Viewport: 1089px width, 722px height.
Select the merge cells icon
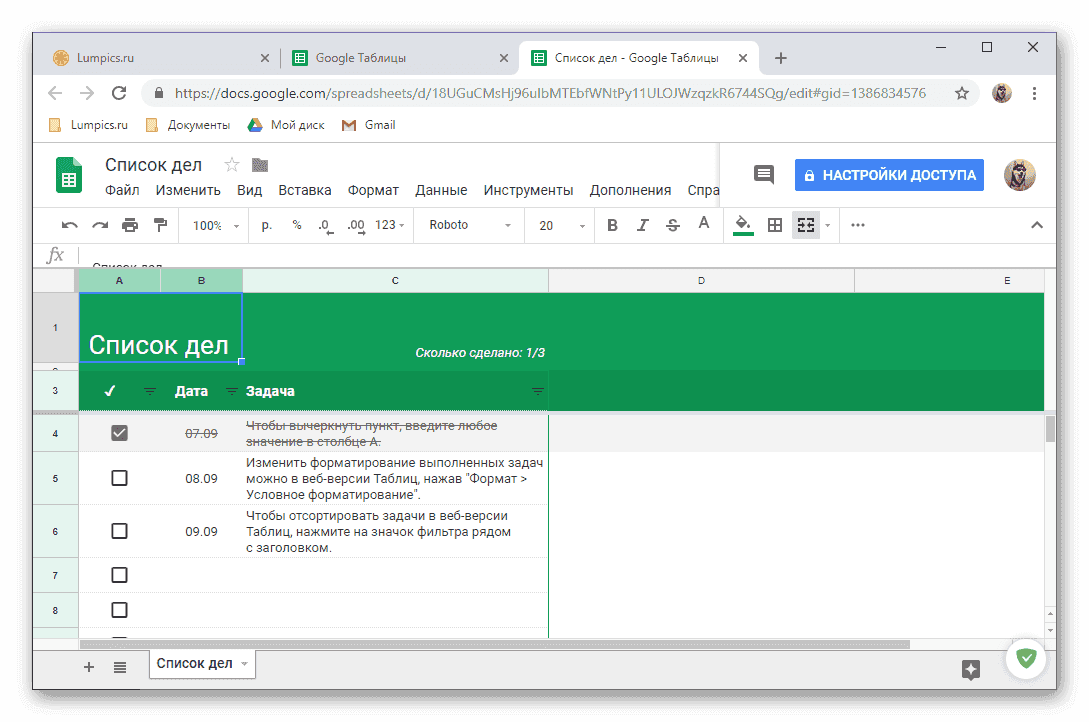[805, 225]
